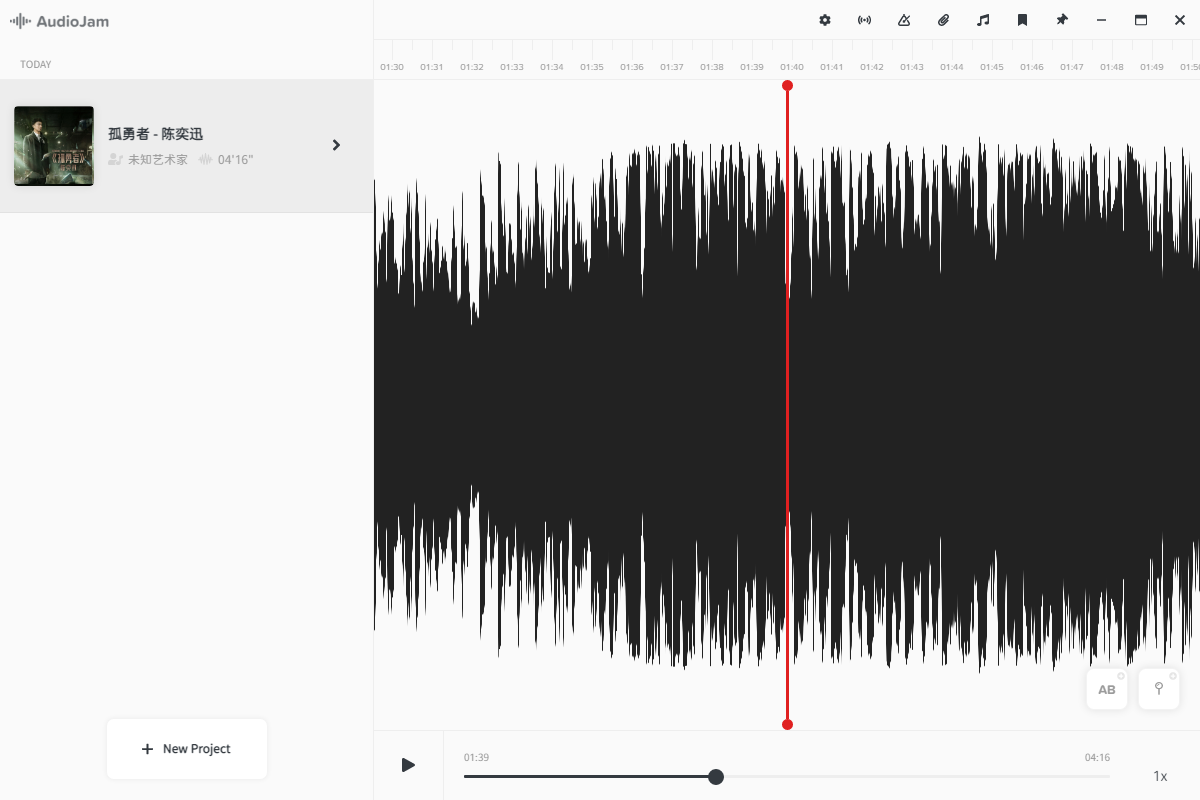
Task: Click the 04'16" duration label
Action: click(x=236, y=160)
